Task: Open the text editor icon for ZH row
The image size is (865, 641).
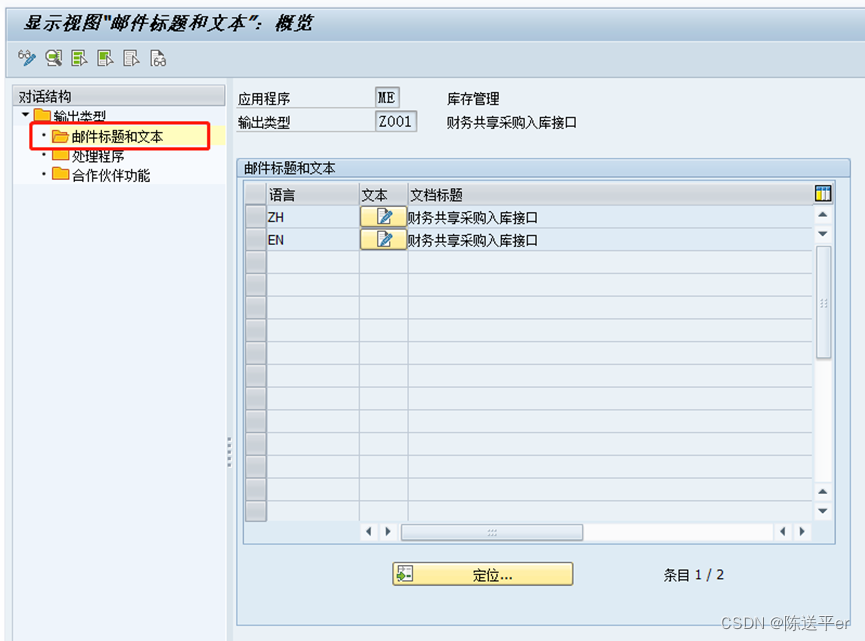Action: 383,216
